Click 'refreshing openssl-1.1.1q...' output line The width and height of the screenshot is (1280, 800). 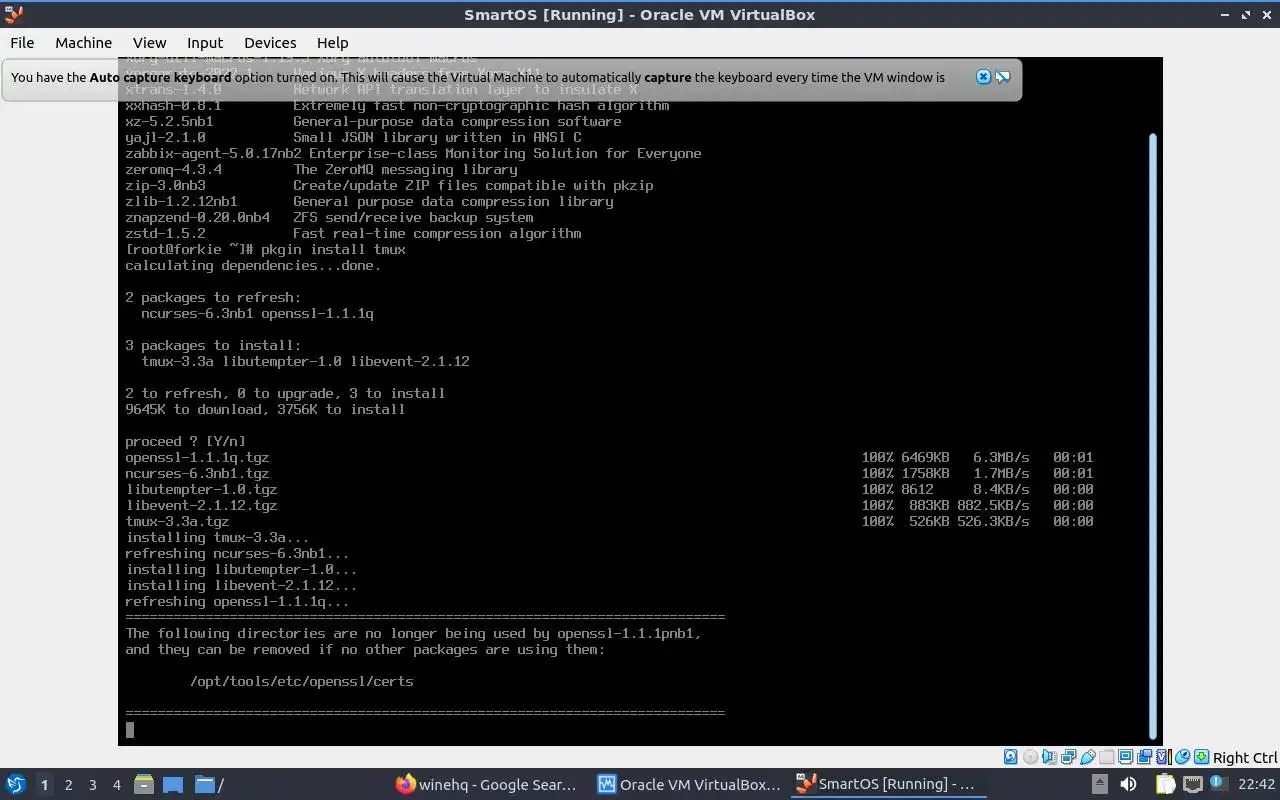point(237,601)
